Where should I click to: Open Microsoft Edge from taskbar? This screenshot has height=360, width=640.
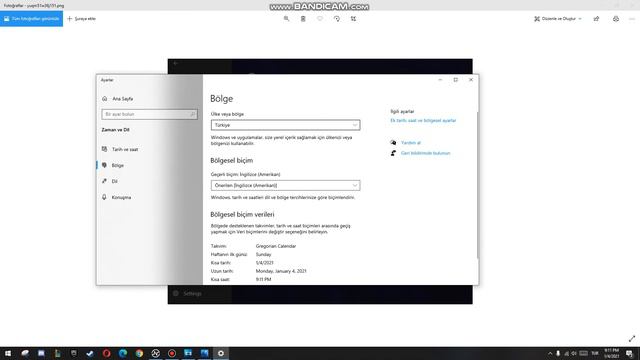pos(123,353)
